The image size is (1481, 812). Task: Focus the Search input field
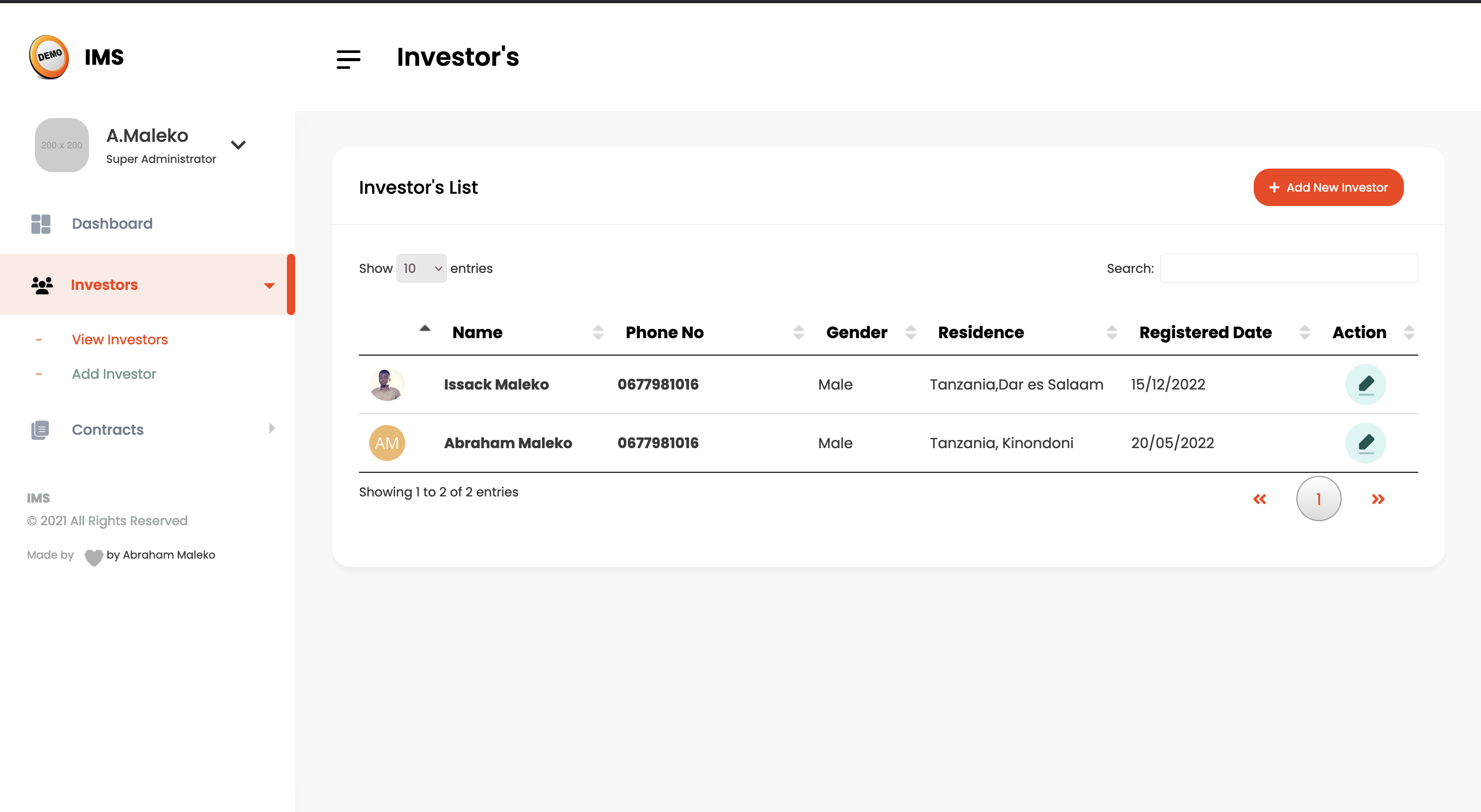coord(1288,268)
